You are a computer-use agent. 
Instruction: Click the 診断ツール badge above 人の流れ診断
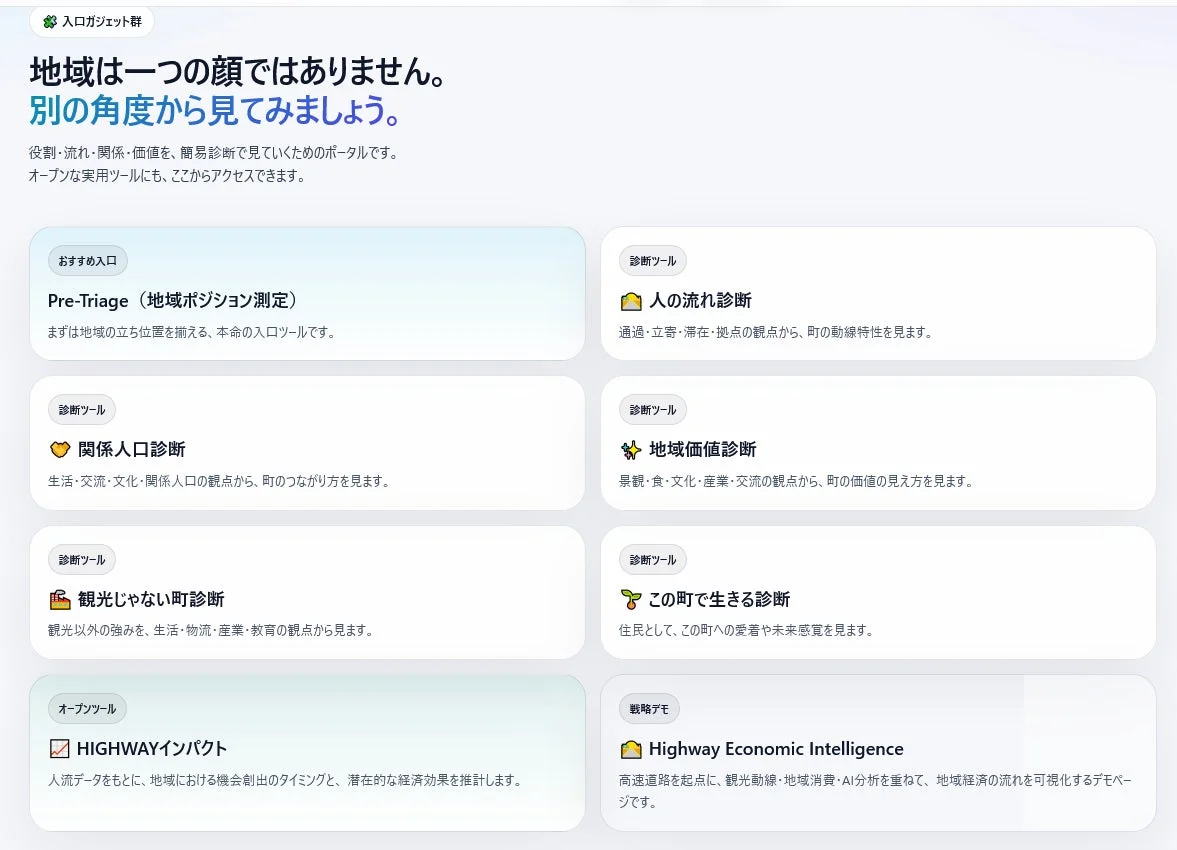(x=652, y=260)
